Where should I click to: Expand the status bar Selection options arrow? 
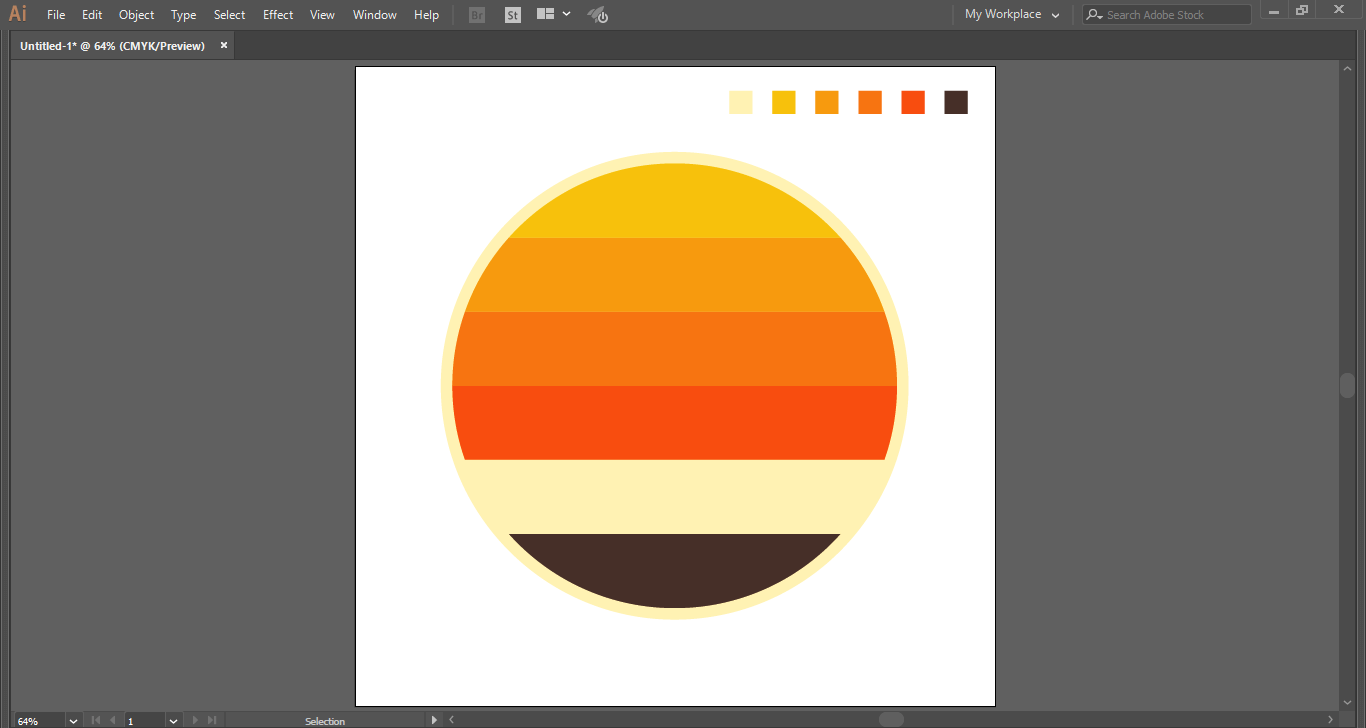pyautogui.click(x=433, y=720)
